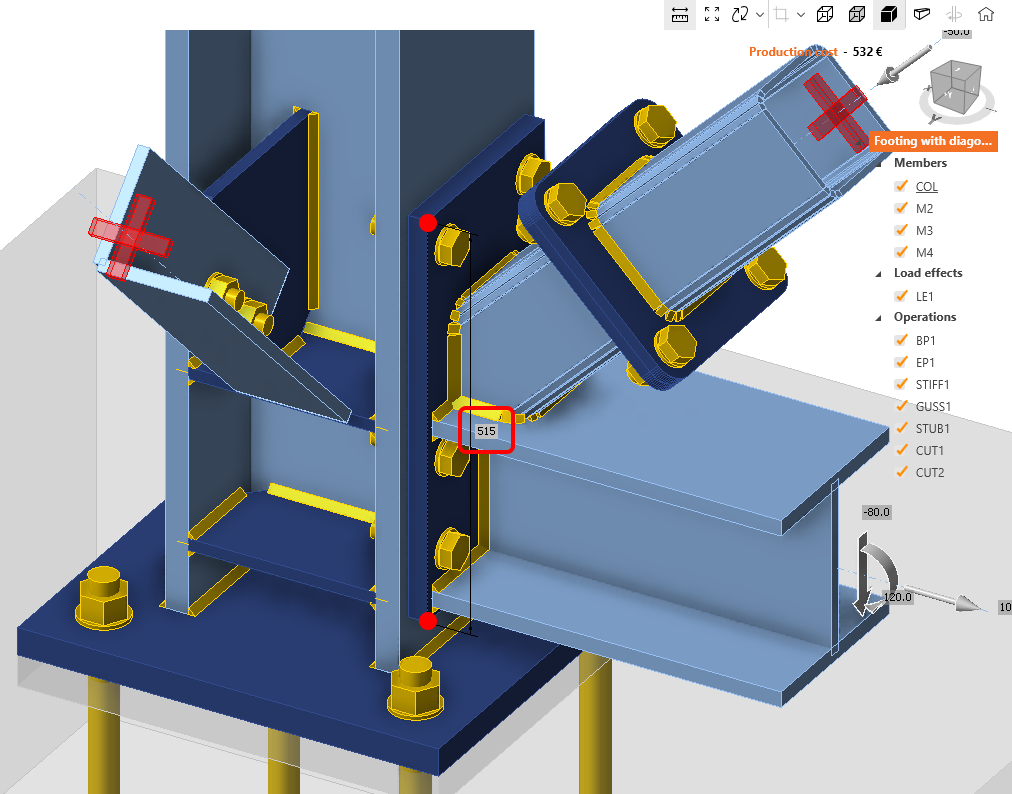This screenshot has width=1012, height=794.
Task: Activate the dimension measuring tool
Action: 680,14
